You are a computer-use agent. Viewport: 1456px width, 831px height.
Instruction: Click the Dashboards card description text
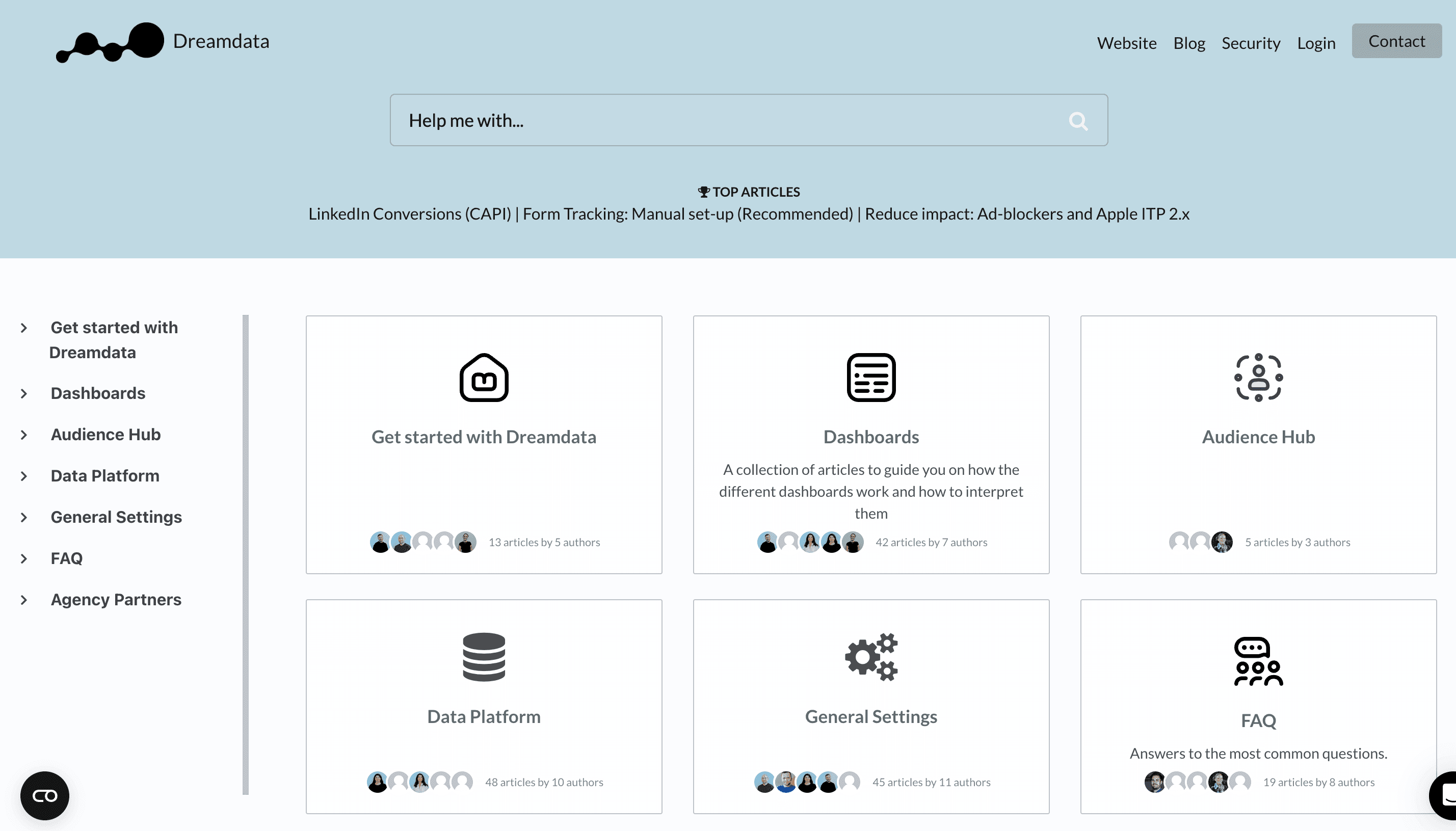click(871, 491)
